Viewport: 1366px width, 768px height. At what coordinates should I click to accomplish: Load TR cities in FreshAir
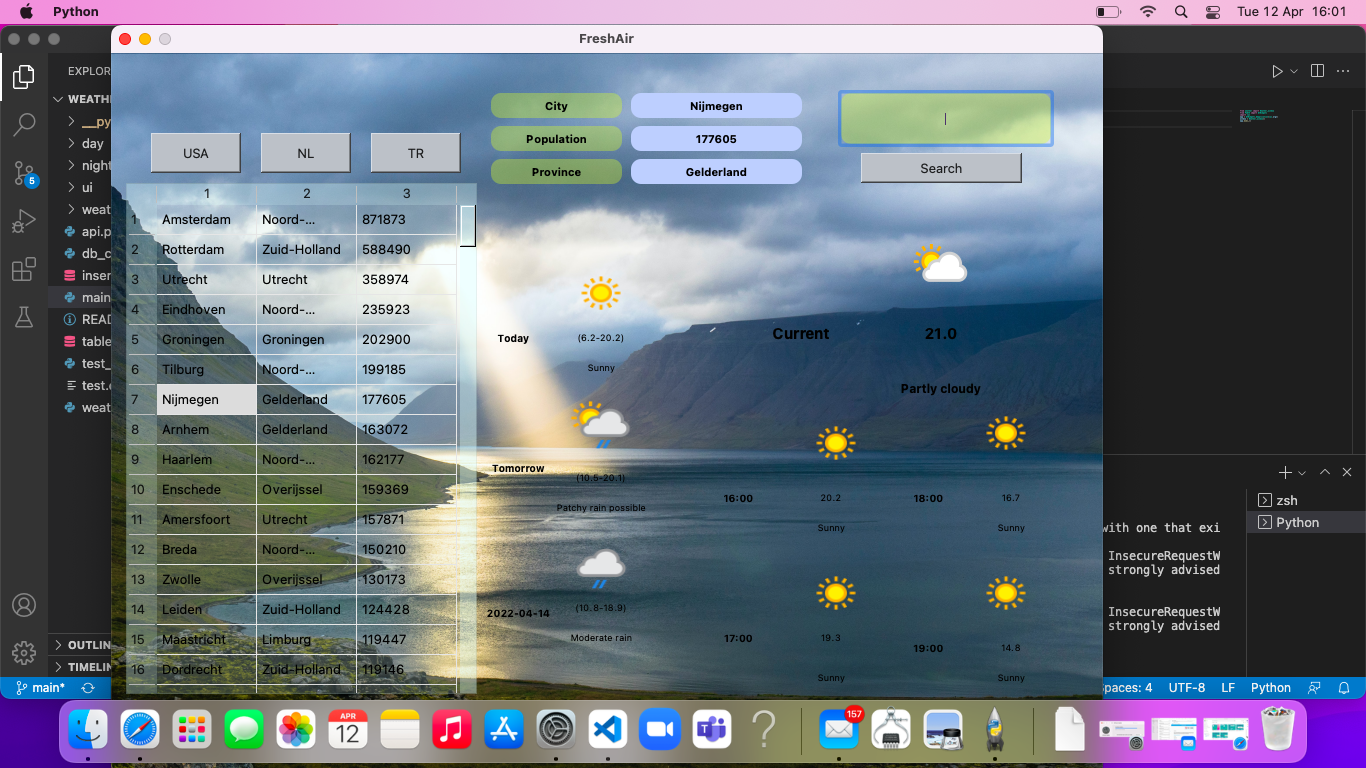[x=416, y=153]
